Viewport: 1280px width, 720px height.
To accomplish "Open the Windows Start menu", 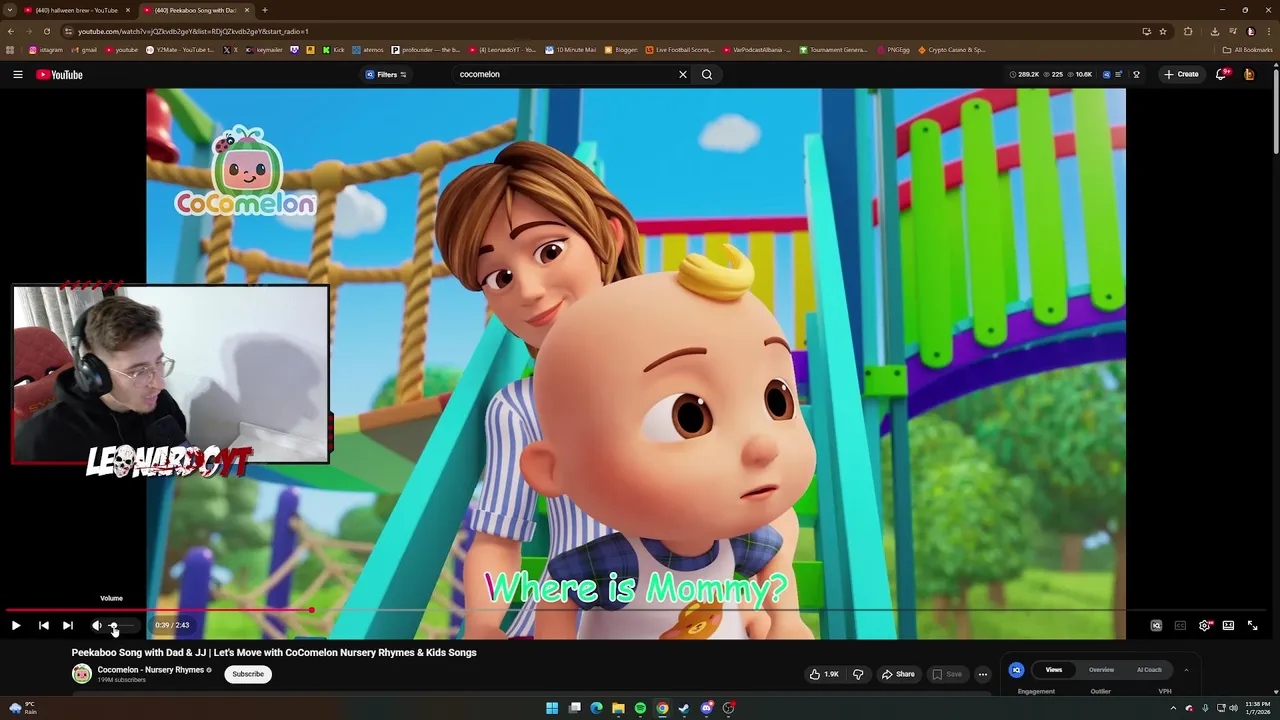I will pyautogui.click(x=552, y=708).
